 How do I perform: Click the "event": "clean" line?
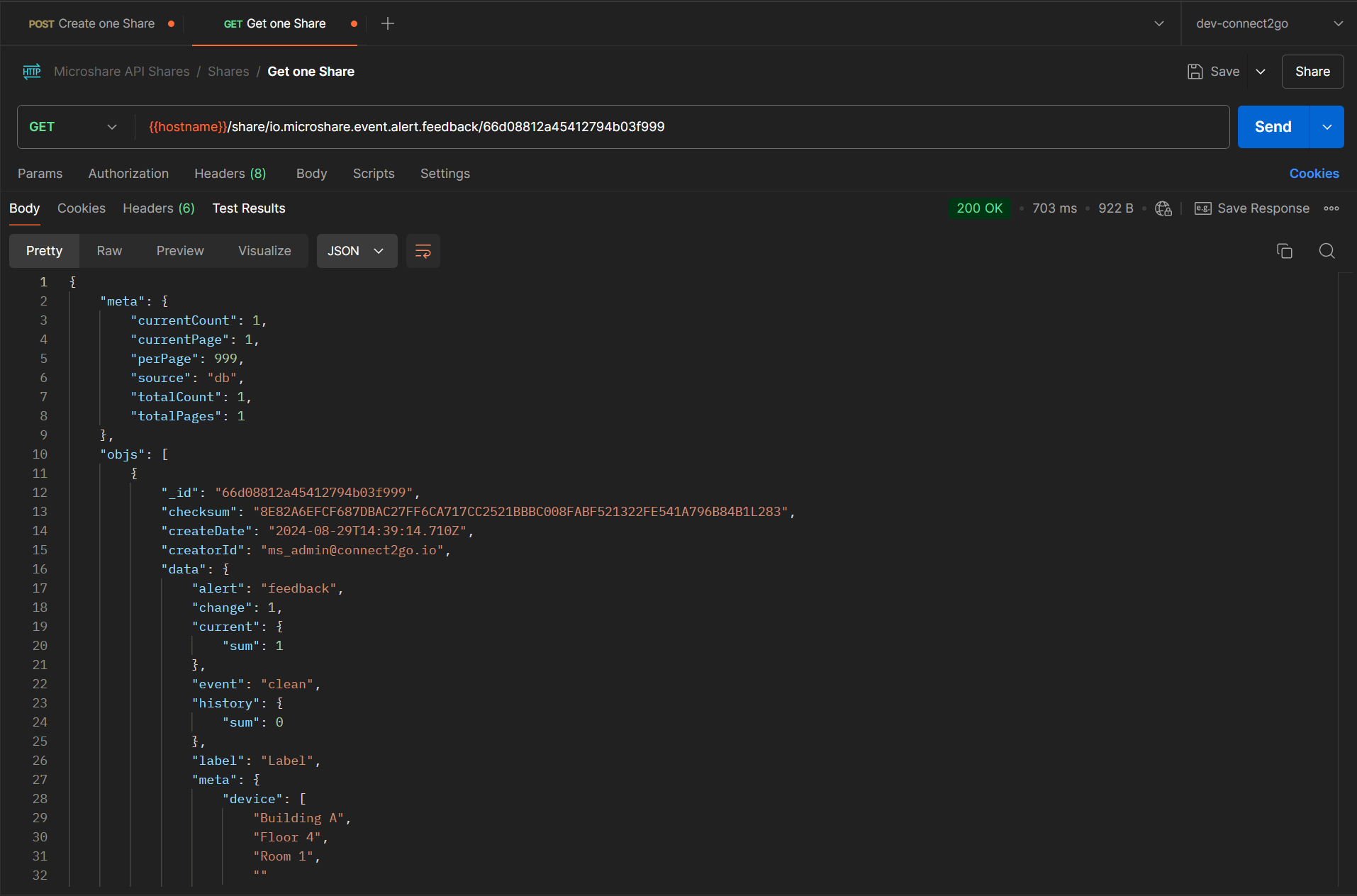click(256, 684)
